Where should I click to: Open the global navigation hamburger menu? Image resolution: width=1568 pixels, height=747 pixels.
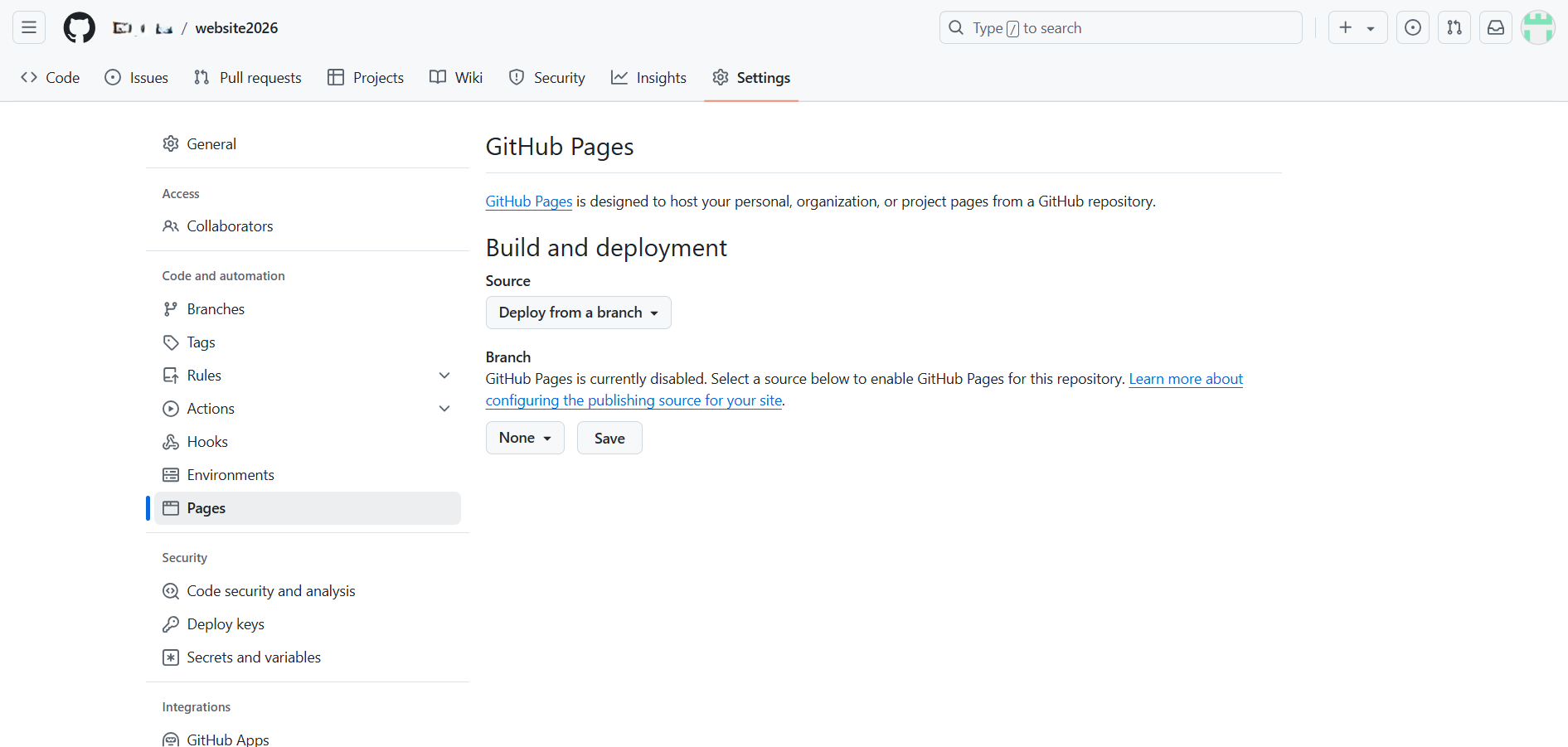pyautogui.click(x=27, y=27)
